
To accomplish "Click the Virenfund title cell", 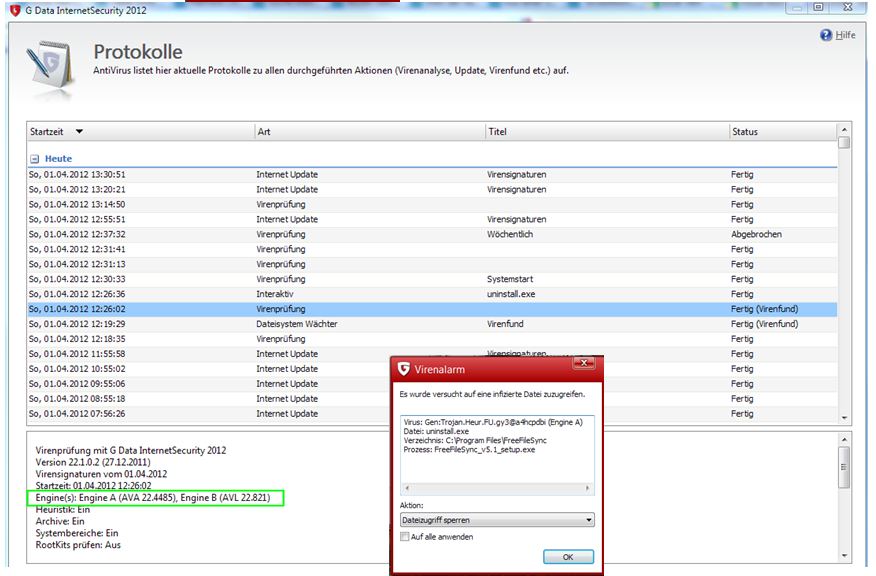I will [505, 324].
